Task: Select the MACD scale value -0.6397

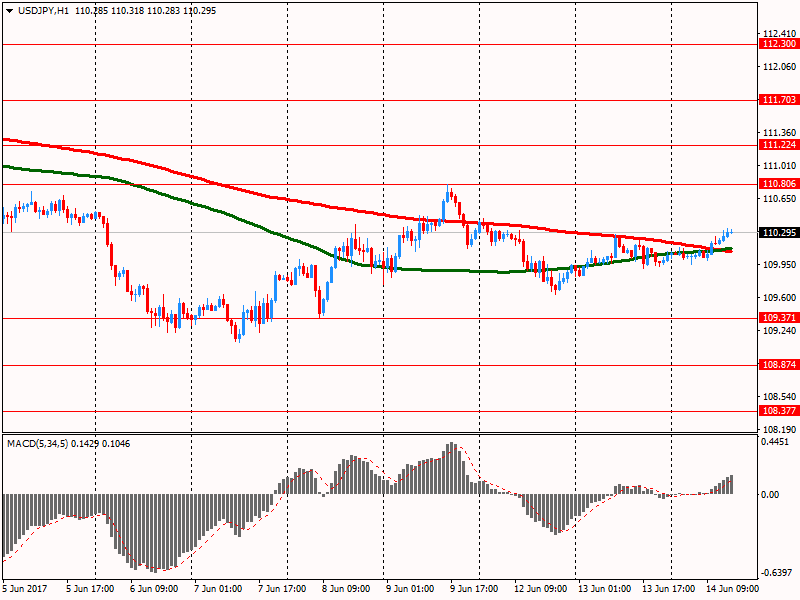Action: tap(777, 573)
